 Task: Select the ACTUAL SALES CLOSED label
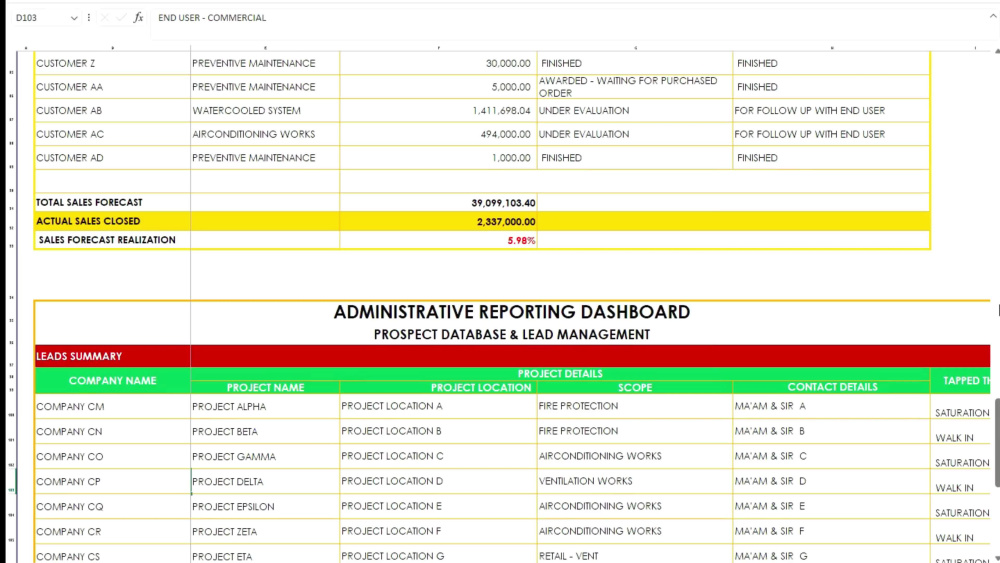(112, 221)
